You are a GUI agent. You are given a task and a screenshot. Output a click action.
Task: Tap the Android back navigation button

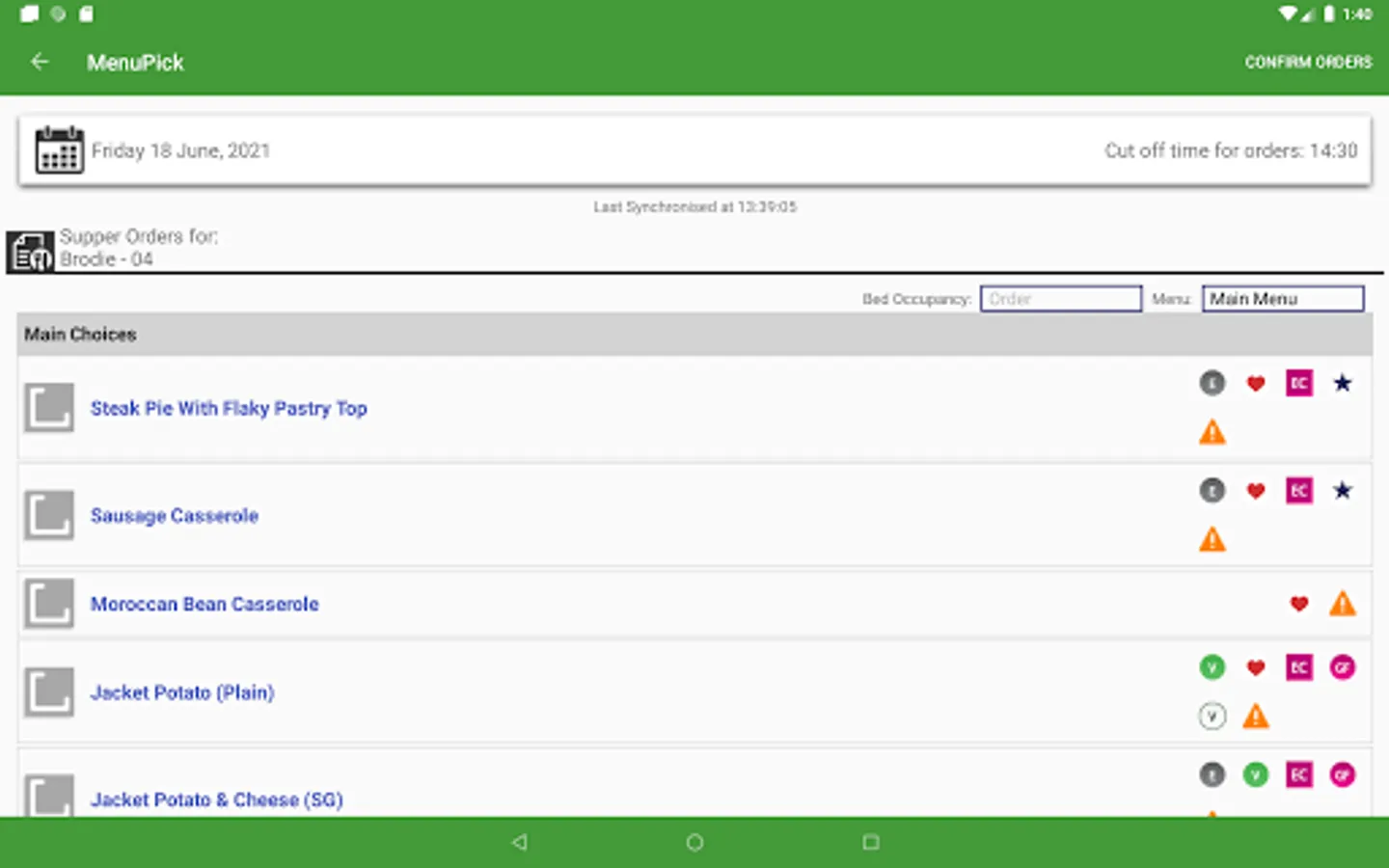pos(520,842)
